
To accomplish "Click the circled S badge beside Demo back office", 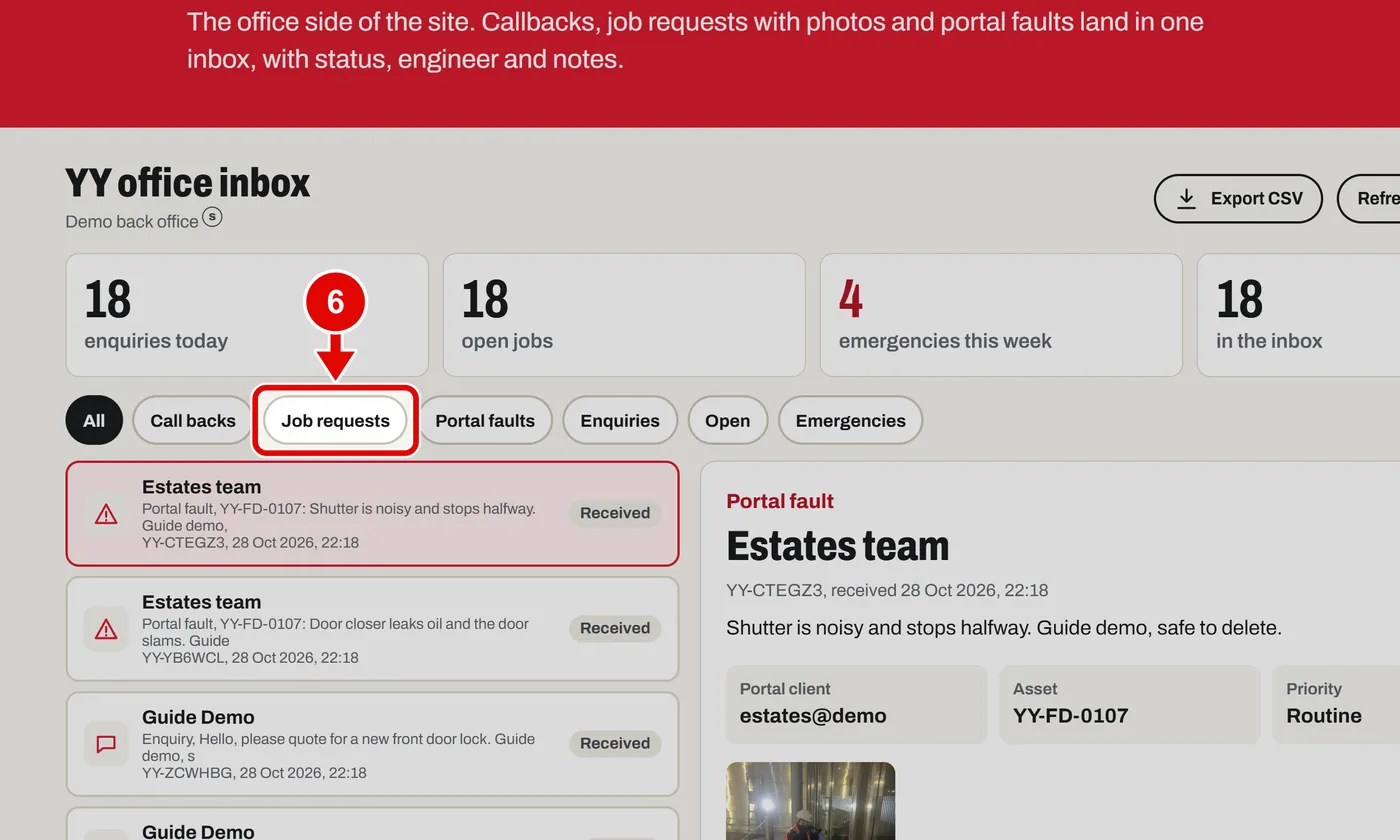I will click(x=212, y=217).
